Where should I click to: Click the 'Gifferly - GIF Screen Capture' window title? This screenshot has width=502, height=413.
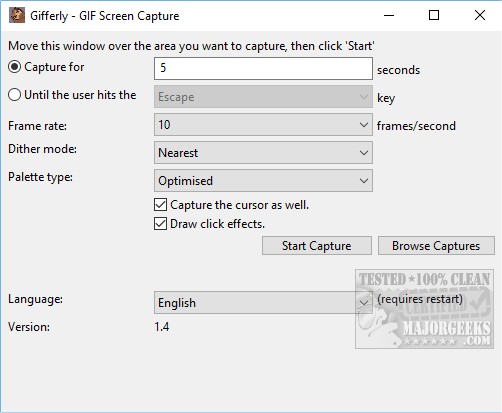105,16
